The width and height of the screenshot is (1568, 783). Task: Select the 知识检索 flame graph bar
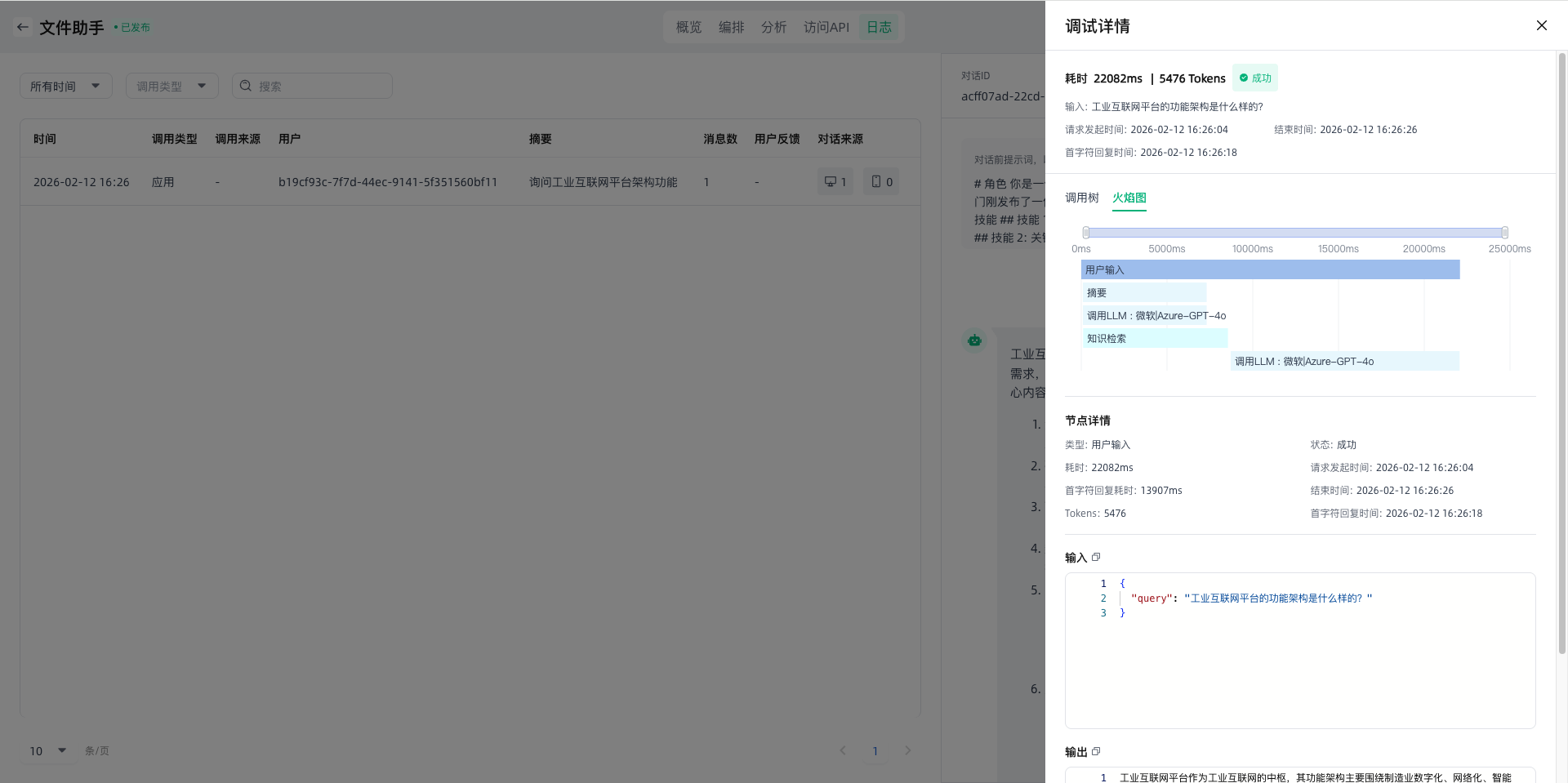click(x=1155, y=338)
